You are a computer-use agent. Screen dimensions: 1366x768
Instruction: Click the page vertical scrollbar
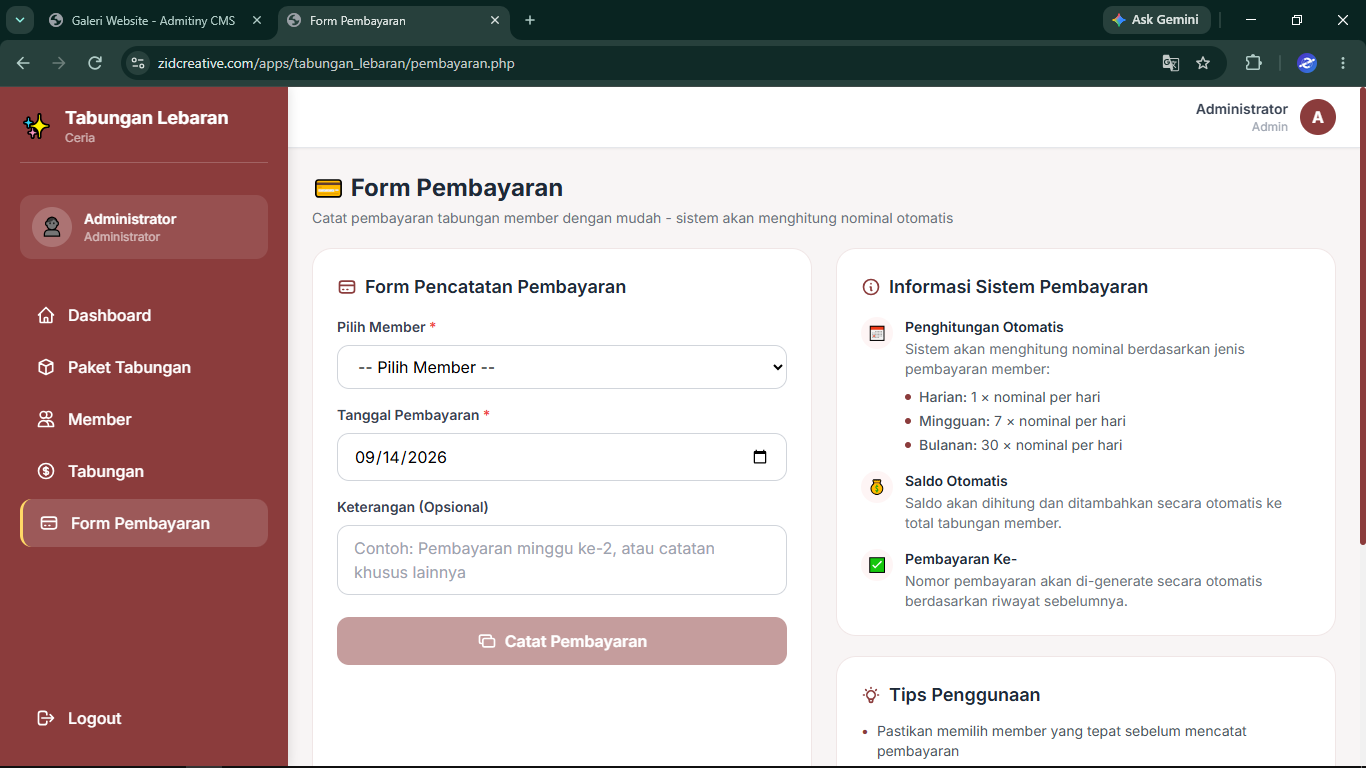pyautogui.click(x=1362, y=316)
